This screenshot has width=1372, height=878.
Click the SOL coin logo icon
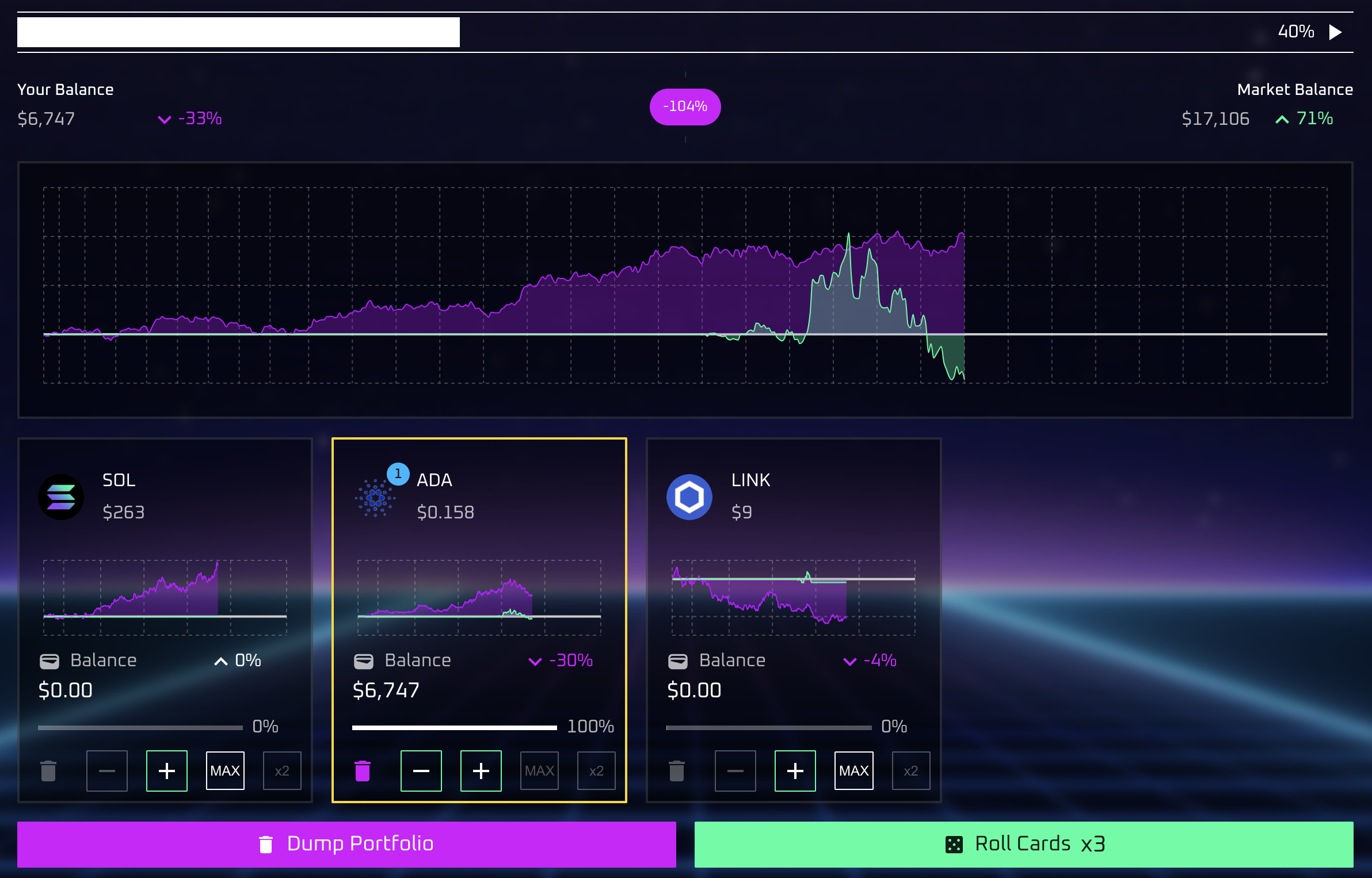pyautogui.click(x=61, y=497)
